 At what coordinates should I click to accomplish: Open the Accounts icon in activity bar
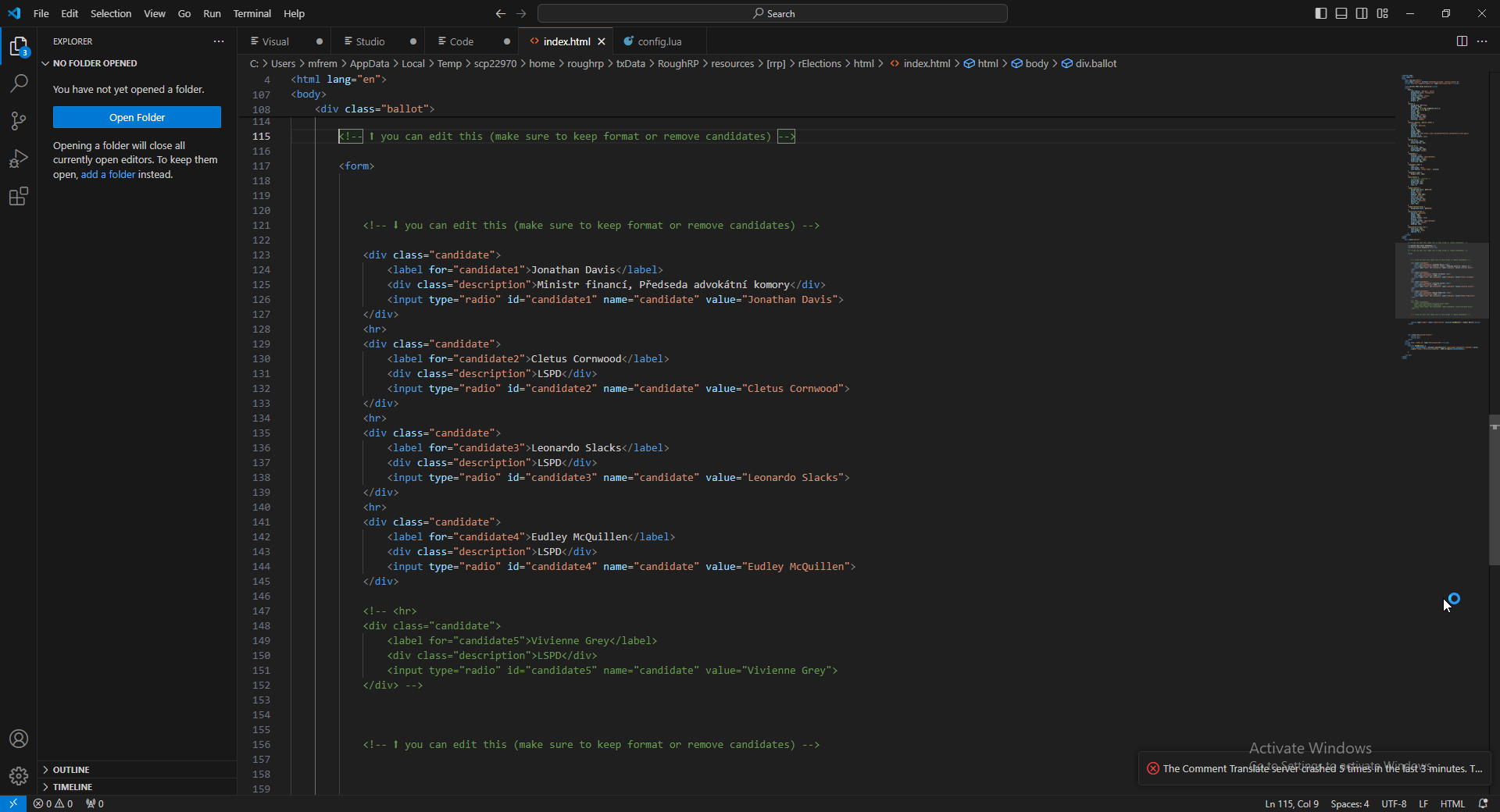coord(18,739)
